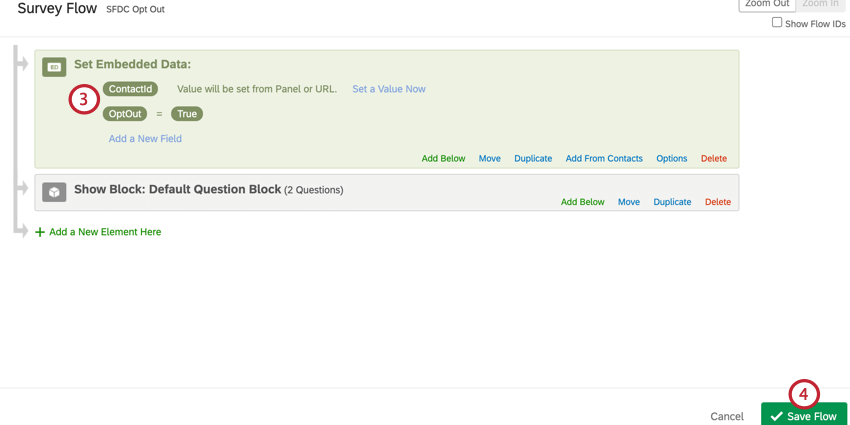Enable the Show Flow IDs checkbox
Viewport: 850px width, 425px height.
coord(777,22)
